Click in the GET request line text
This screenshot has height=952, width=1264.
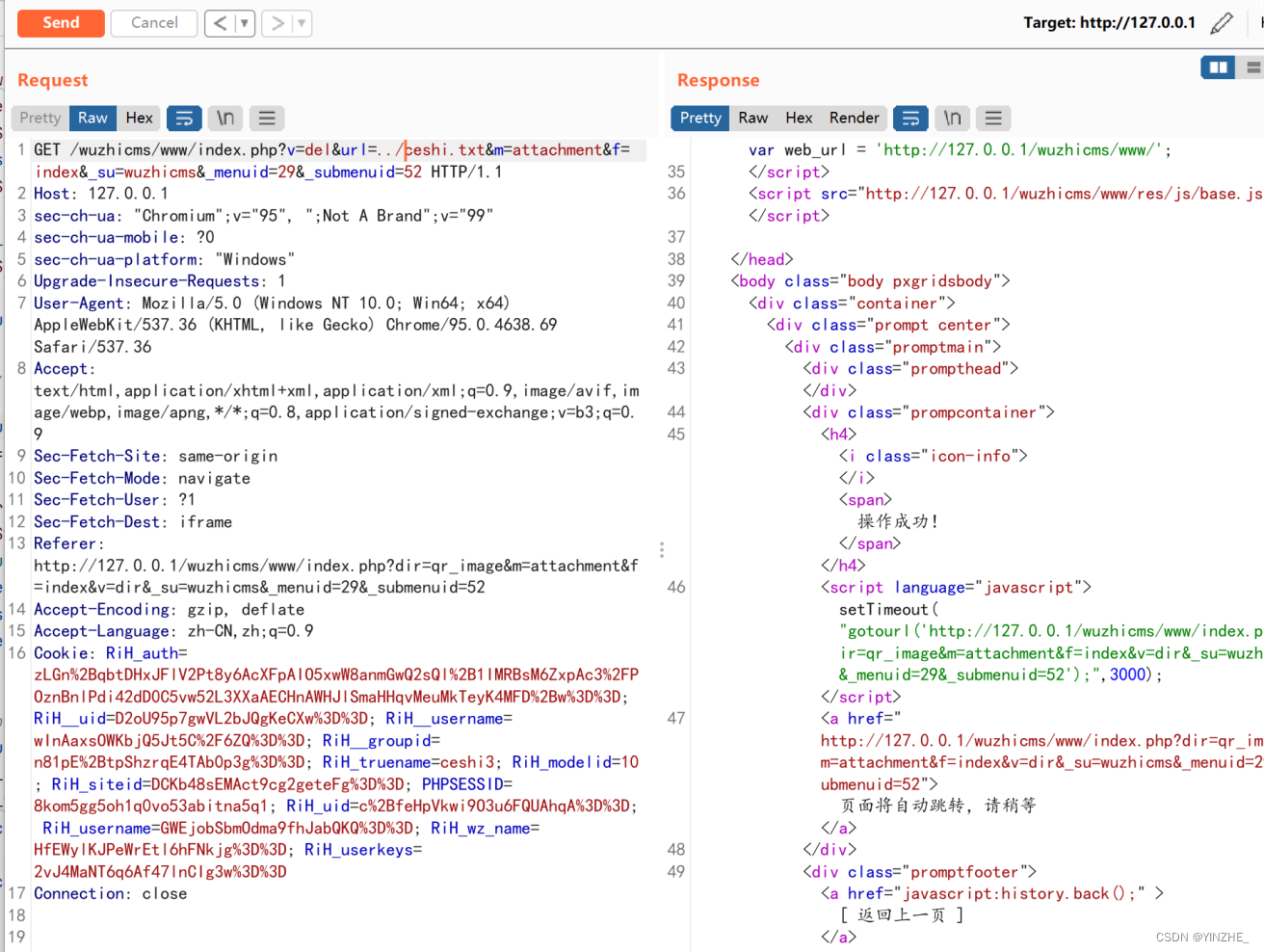click(331, 161)
